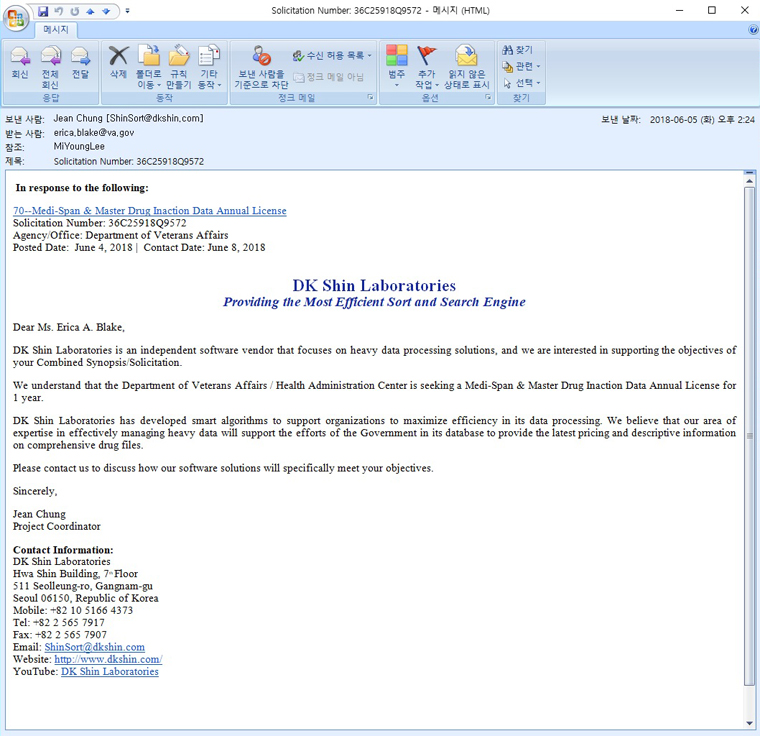
Task: Mark as unread (읽지 않은 상태로 표시)
Action: [x=466, y=67]
